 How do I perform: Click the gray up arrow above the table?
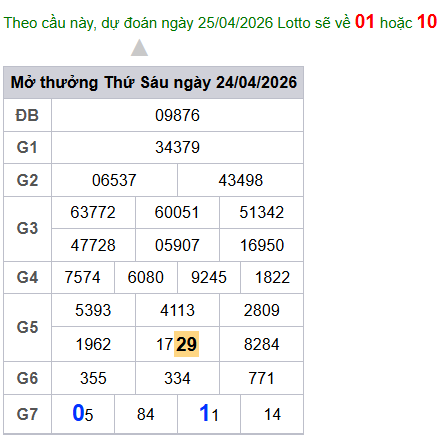[x=139, y=48]
